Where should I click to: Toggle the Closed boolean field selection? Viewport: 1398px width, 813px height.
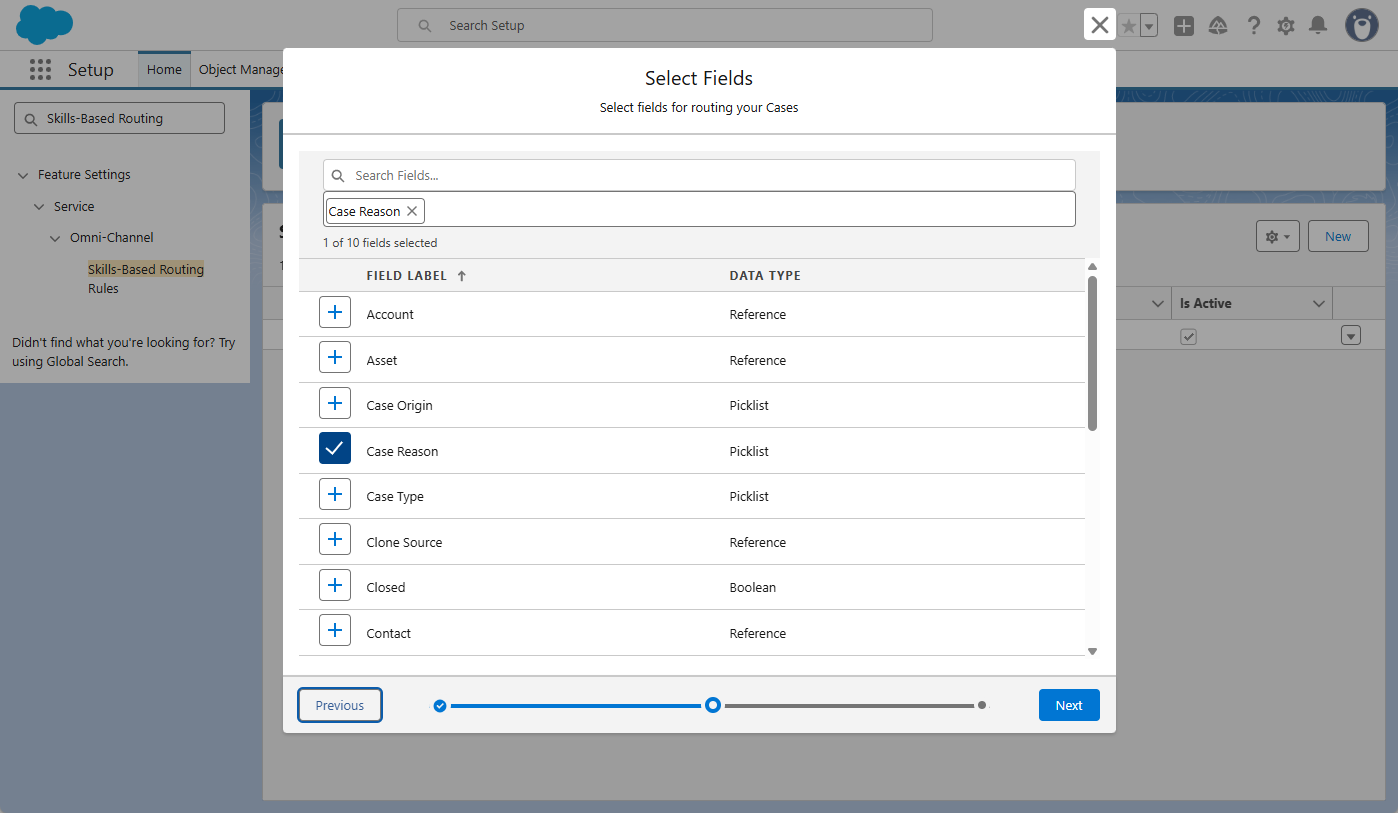click(x=335, y=586)
